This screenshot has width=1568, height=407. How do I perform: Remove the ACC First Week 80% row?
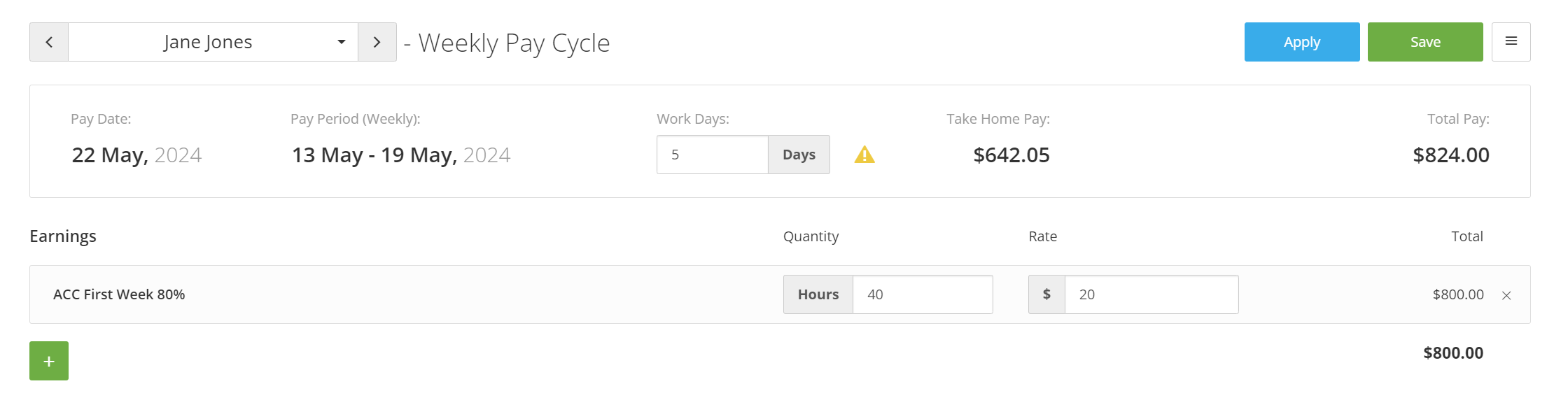click(1506, 296)
